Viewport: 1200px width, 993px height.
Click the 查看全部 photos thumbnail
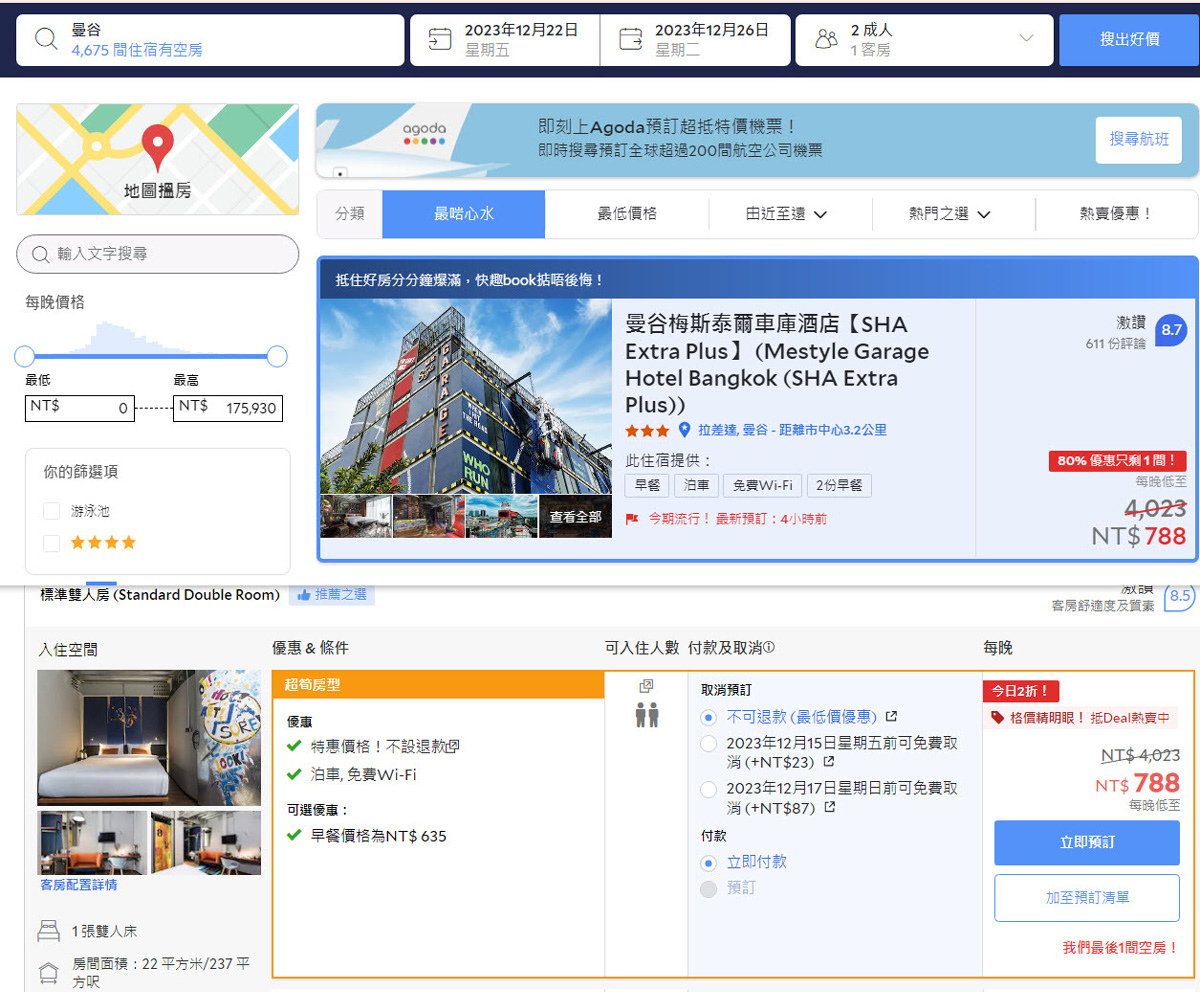pos(576,517)
